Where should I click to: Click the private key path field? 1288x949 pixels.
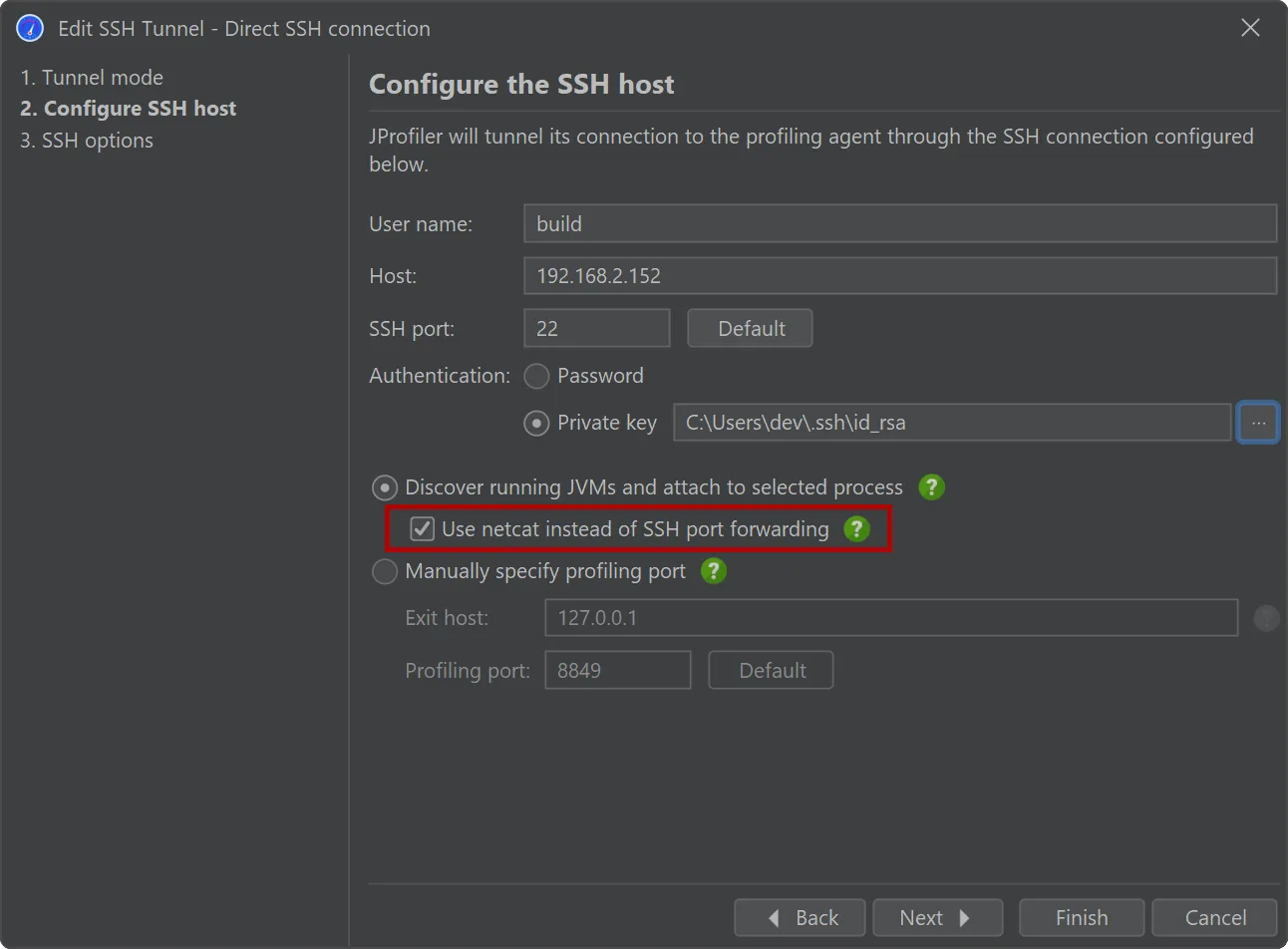952,423
